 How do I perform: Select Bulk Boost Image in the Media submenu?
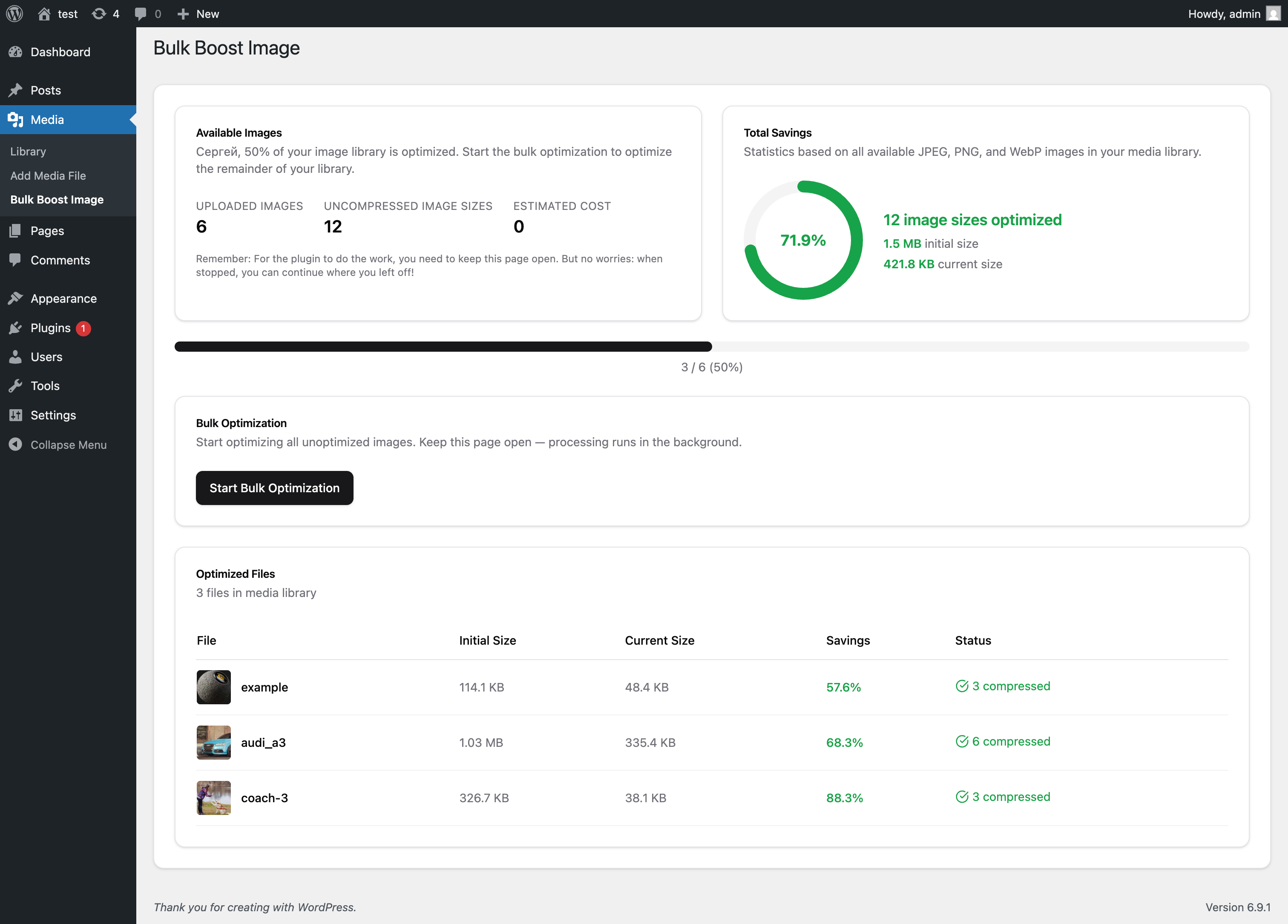point(57,199)
